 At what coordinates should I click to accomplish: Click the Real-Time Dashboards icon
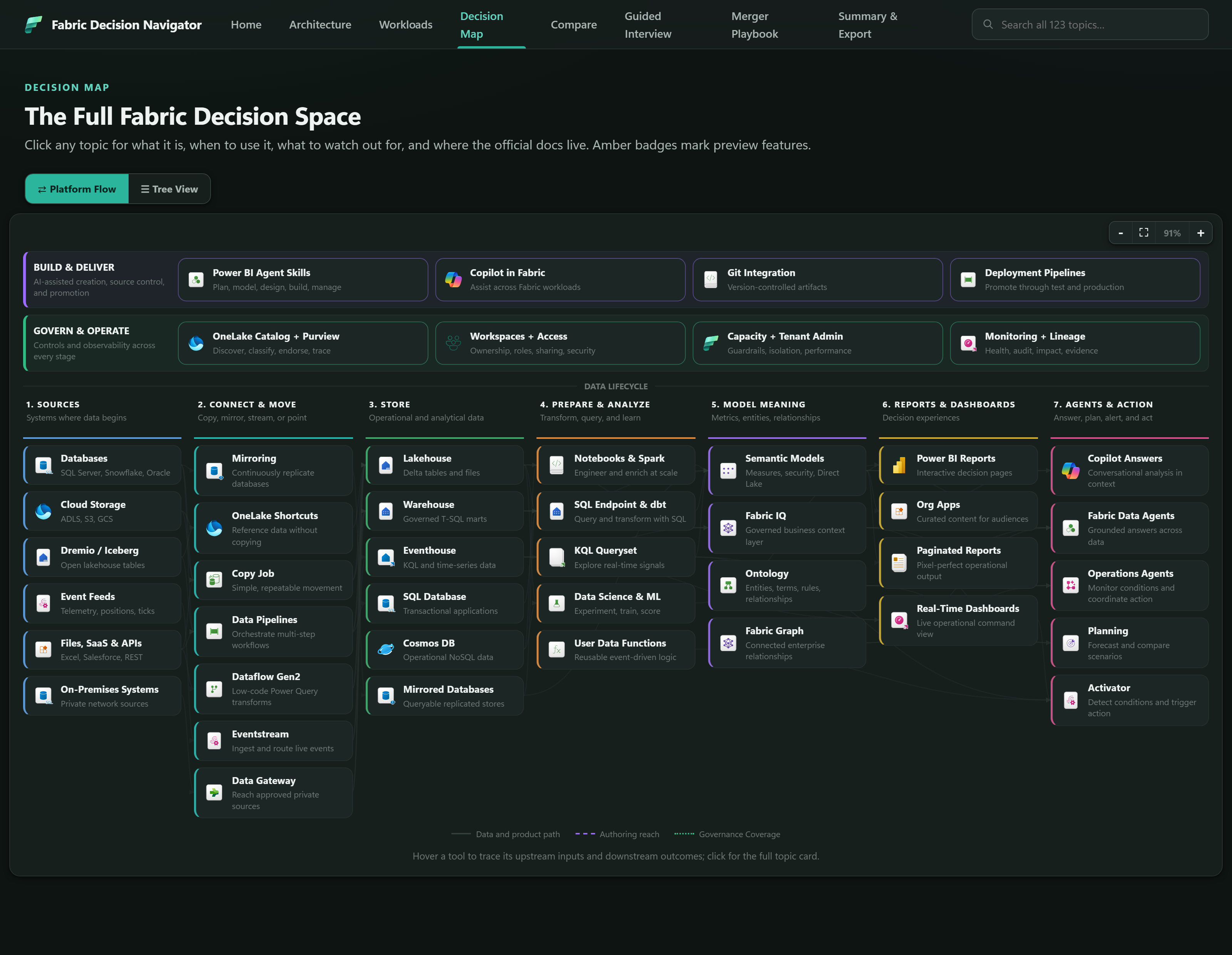[899, 620]
